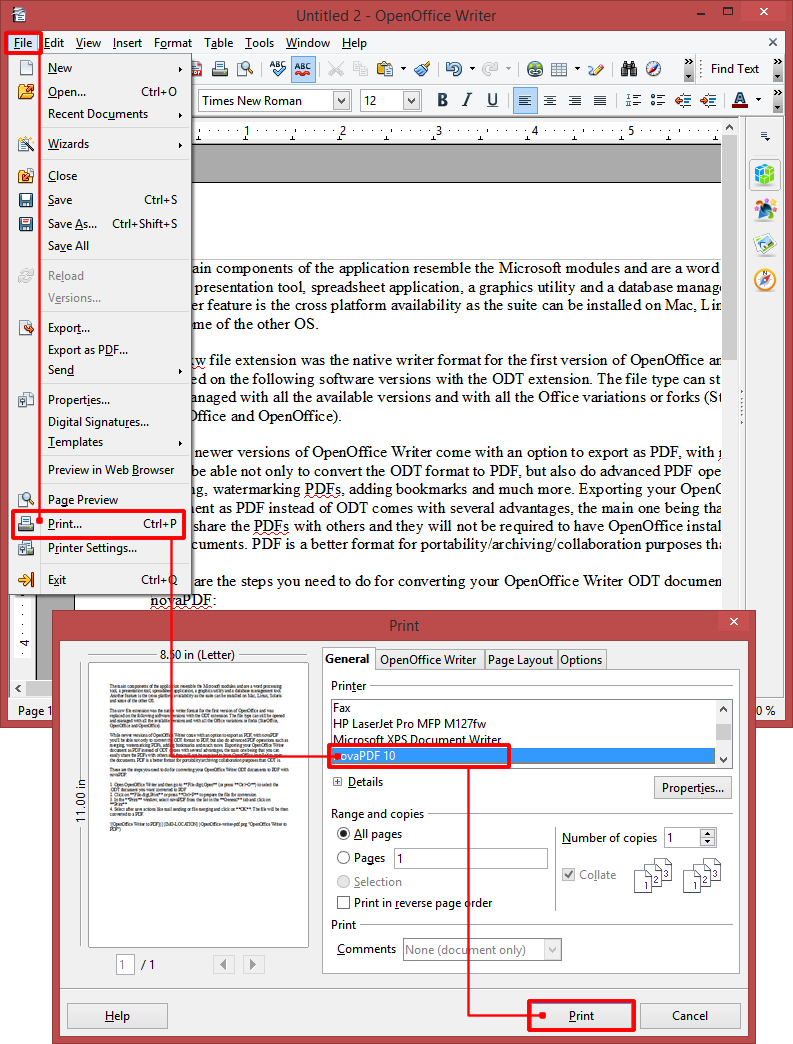This screenshot has height=1044, width=793.
Task: Expand the printer Details section
Action: 338,782
